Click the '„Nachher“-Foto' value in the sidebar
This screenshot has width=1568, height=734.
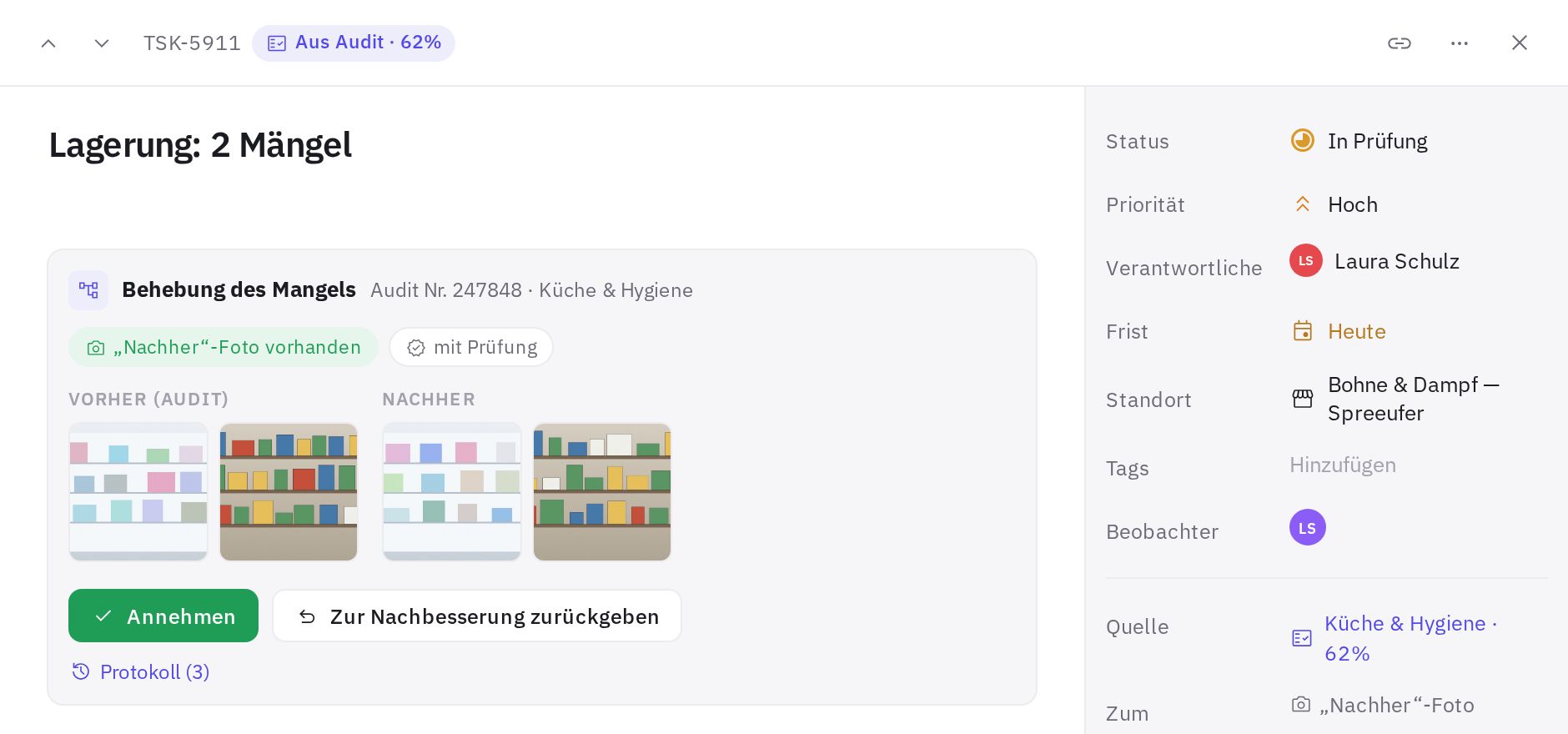(1383, 705)
